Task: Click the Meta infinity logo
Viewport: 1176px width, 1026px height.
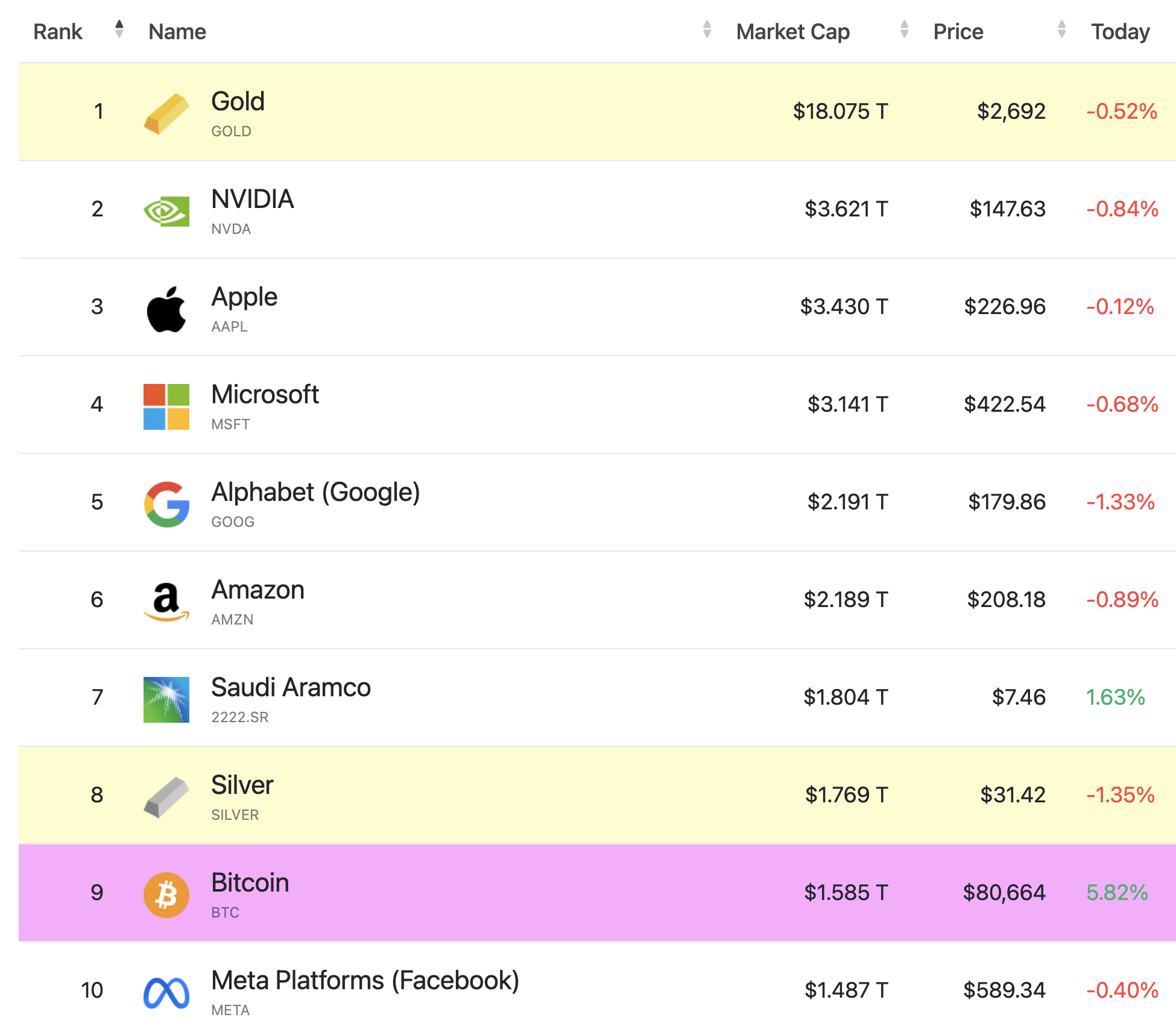Action: tap(166, 992)
